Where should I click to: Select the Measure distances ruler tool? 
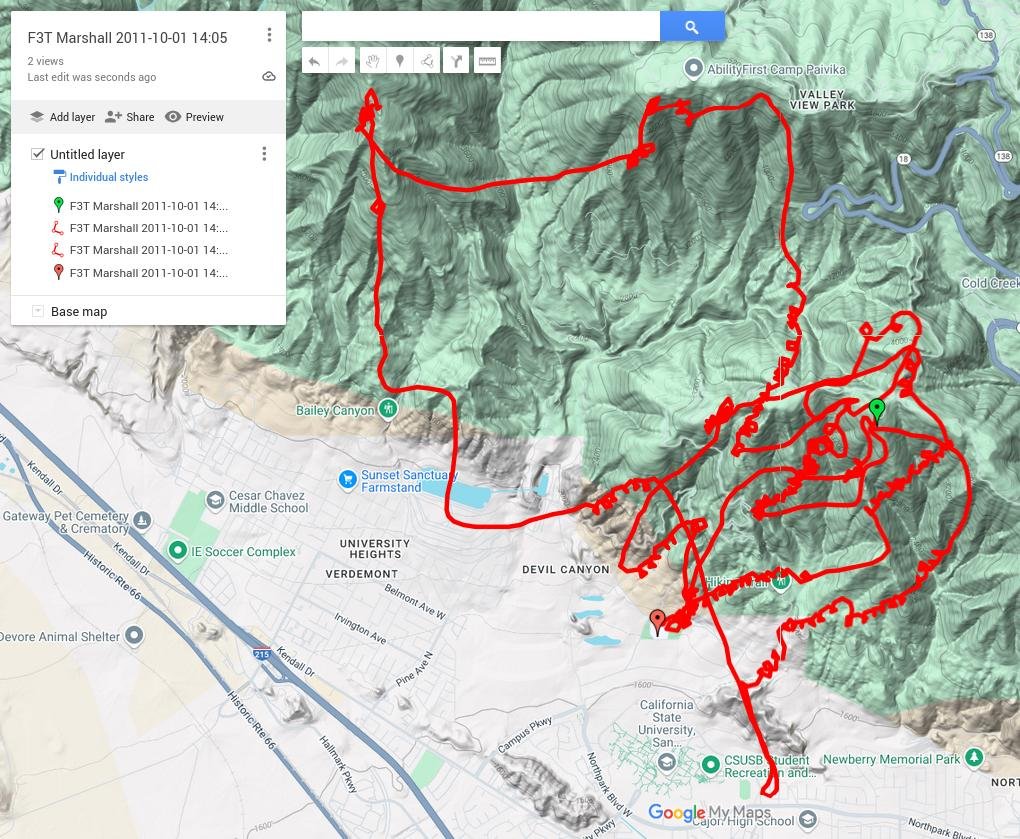click(487, 61)
